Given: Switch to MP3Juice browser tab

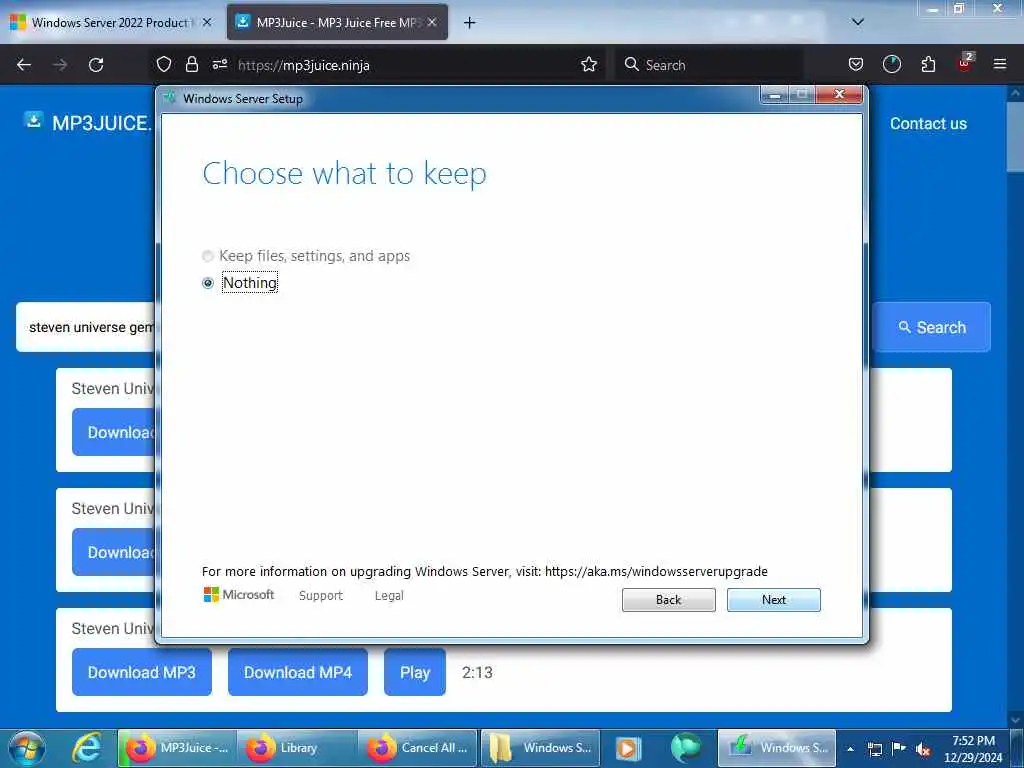Looking at the screenshot, I should pos(338,22).
